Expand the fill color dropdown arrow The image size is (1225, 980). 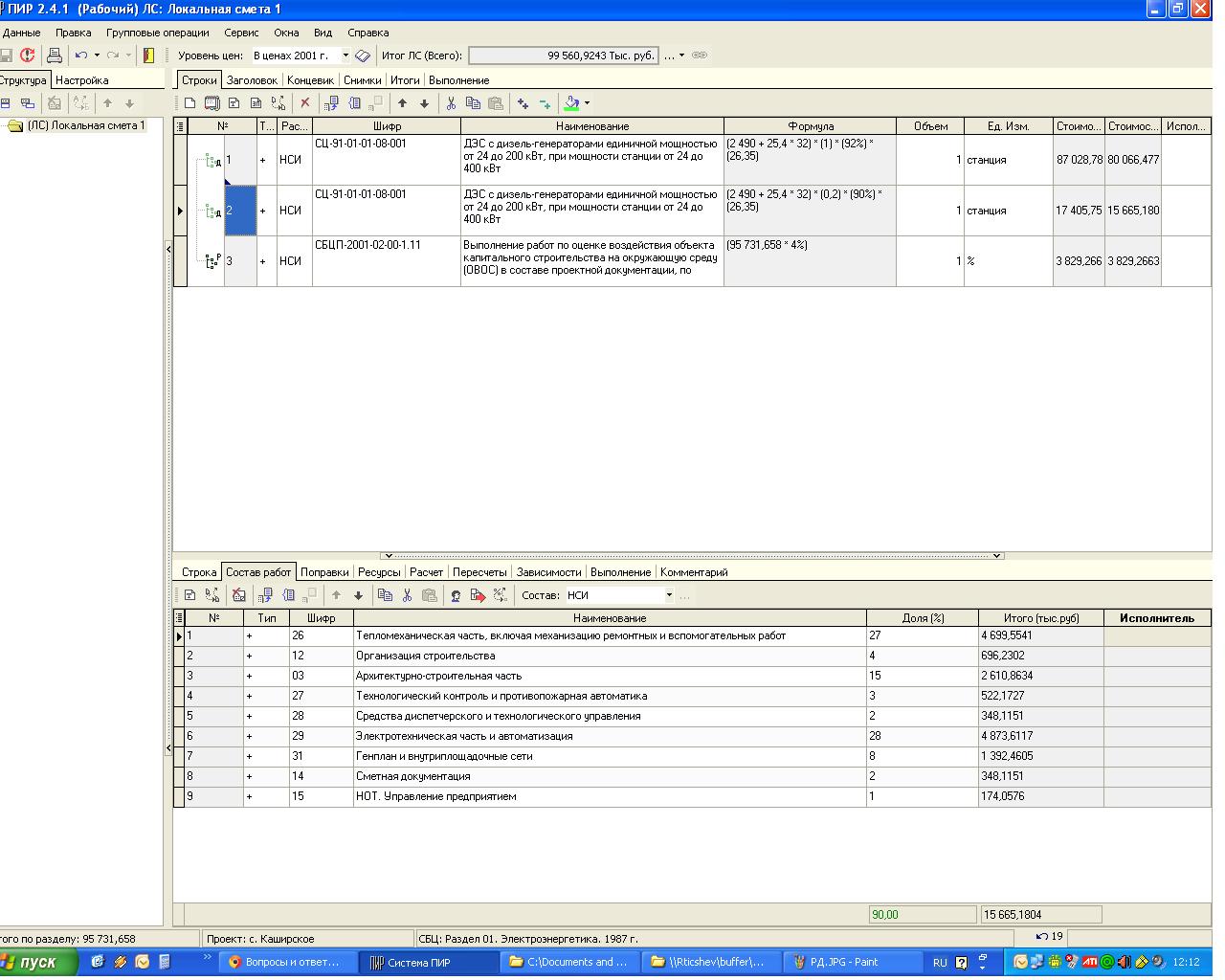pyautogui.click(x=587, y=103)
